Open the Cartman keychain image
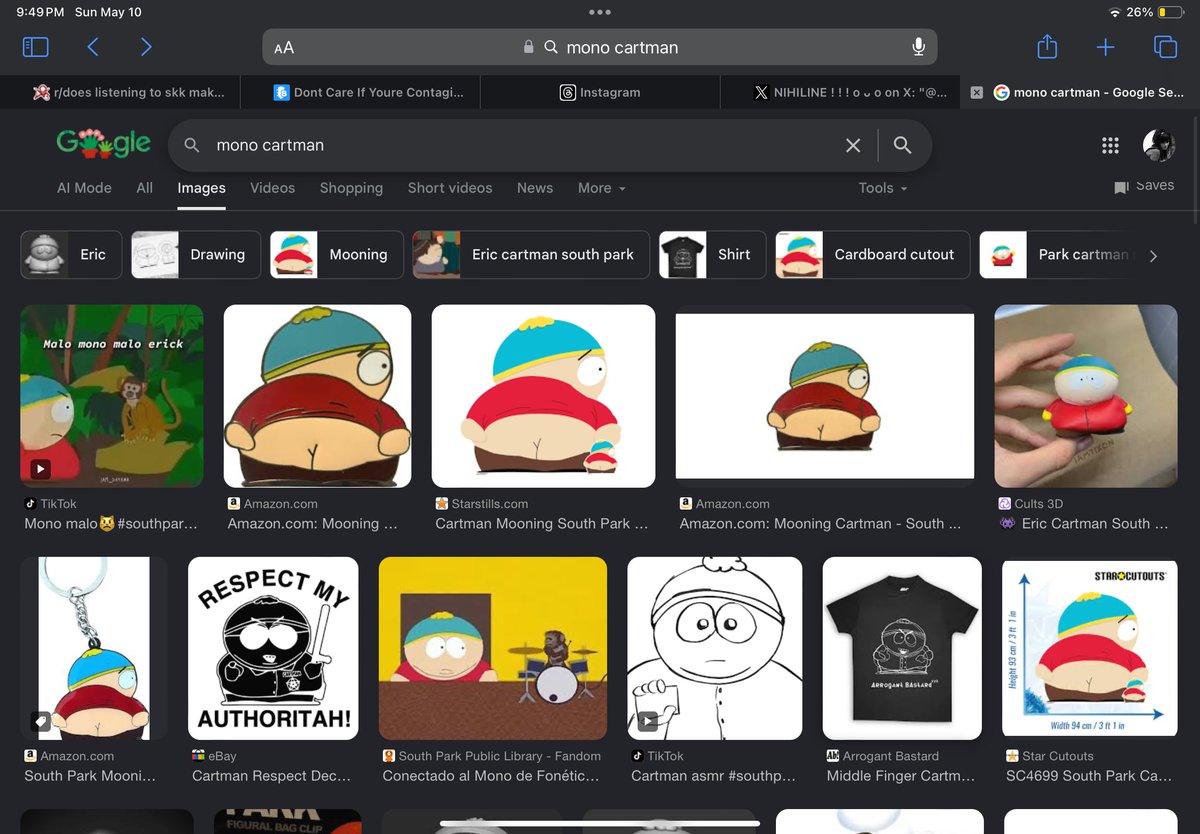This screenshot has width=1200, height=834. click(x=94, y=648)
